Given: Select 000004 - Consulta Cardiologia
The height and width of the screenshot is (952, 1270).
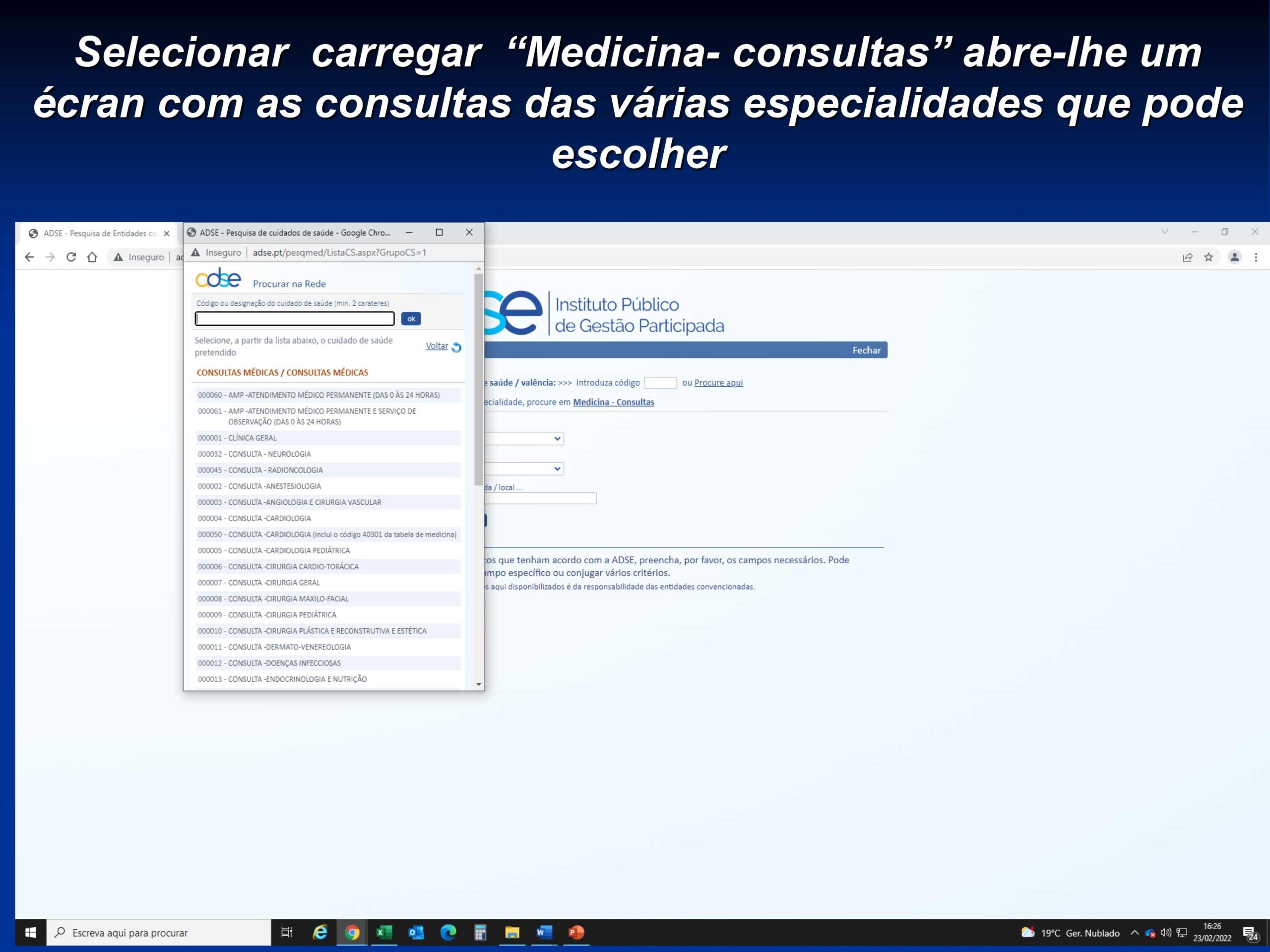Looking at the screenshot, I should tap(328, 518).
